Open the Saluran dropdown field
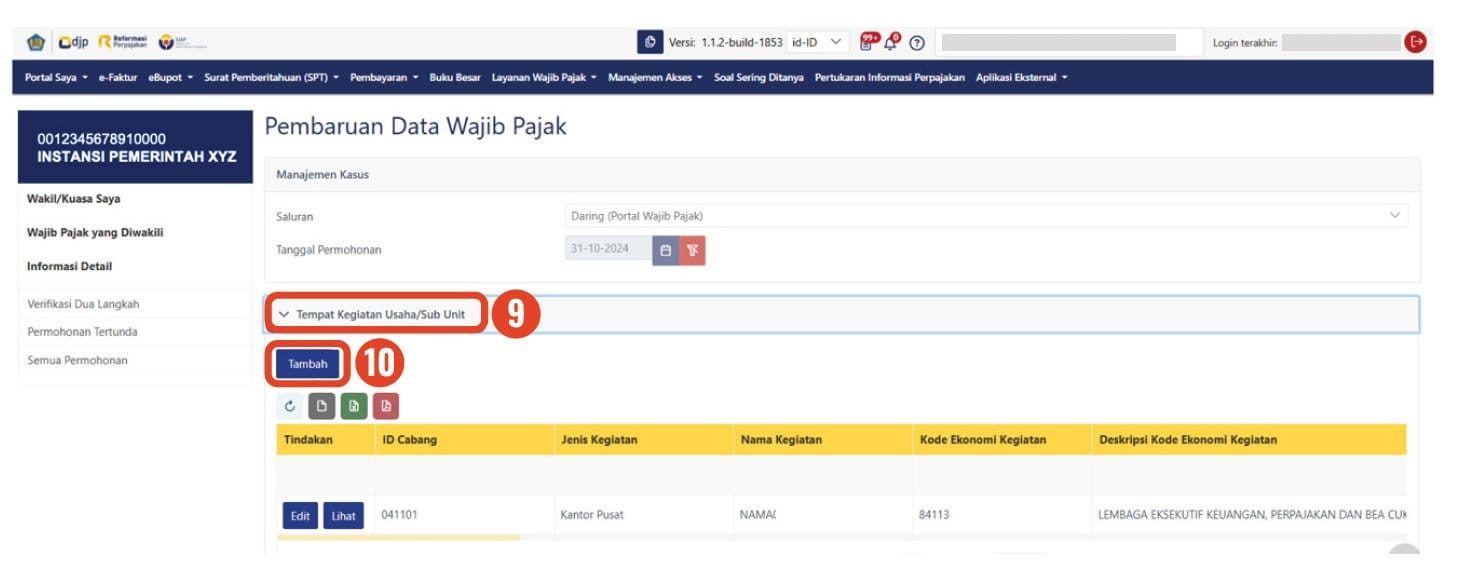This screenshot has width=1459, height=570. click(986, 216)
